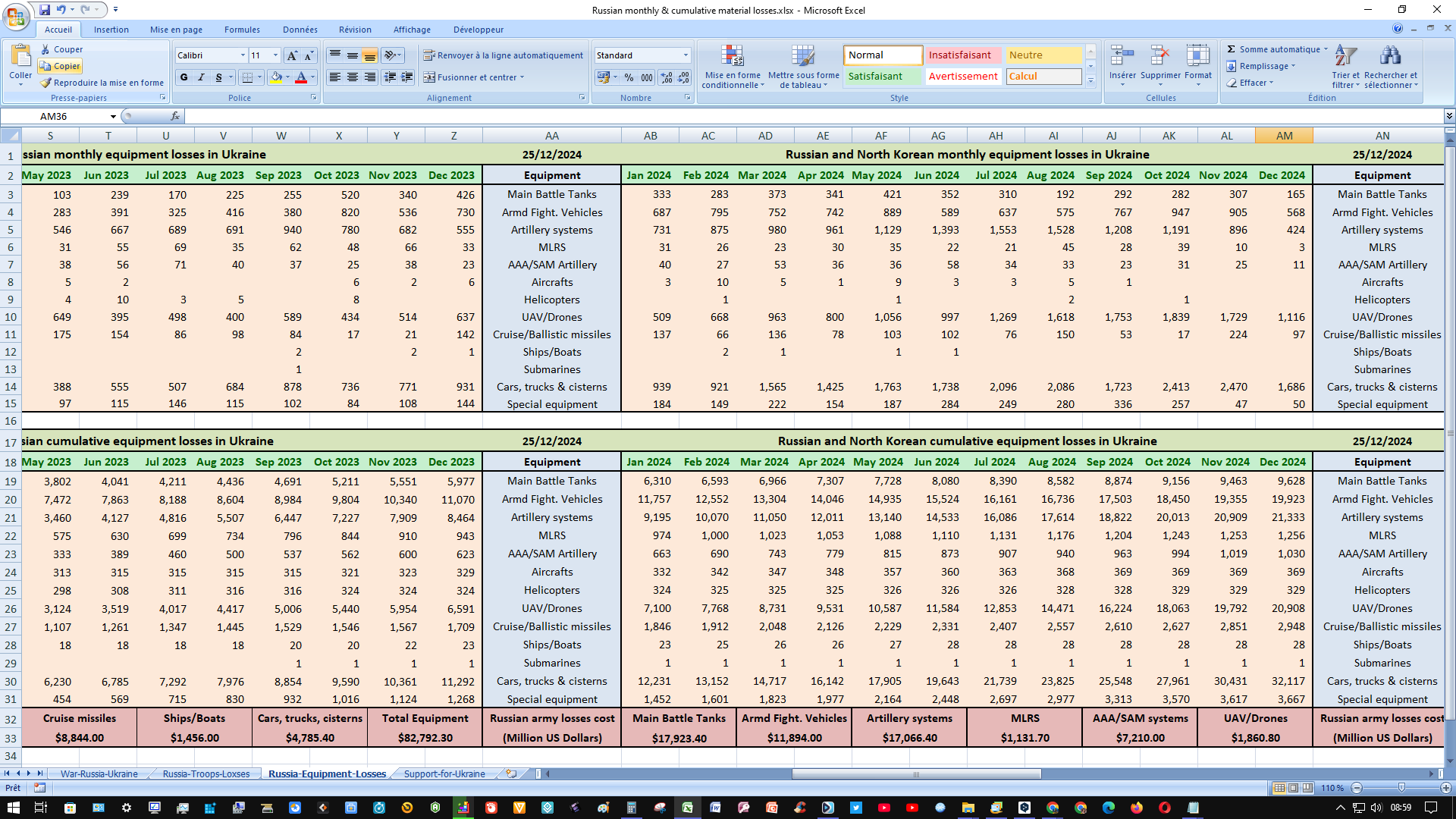Viewport: 1456px width, 819px height.
Task: Click Reproduire la mise en forme brush
Action: (45, 83)
